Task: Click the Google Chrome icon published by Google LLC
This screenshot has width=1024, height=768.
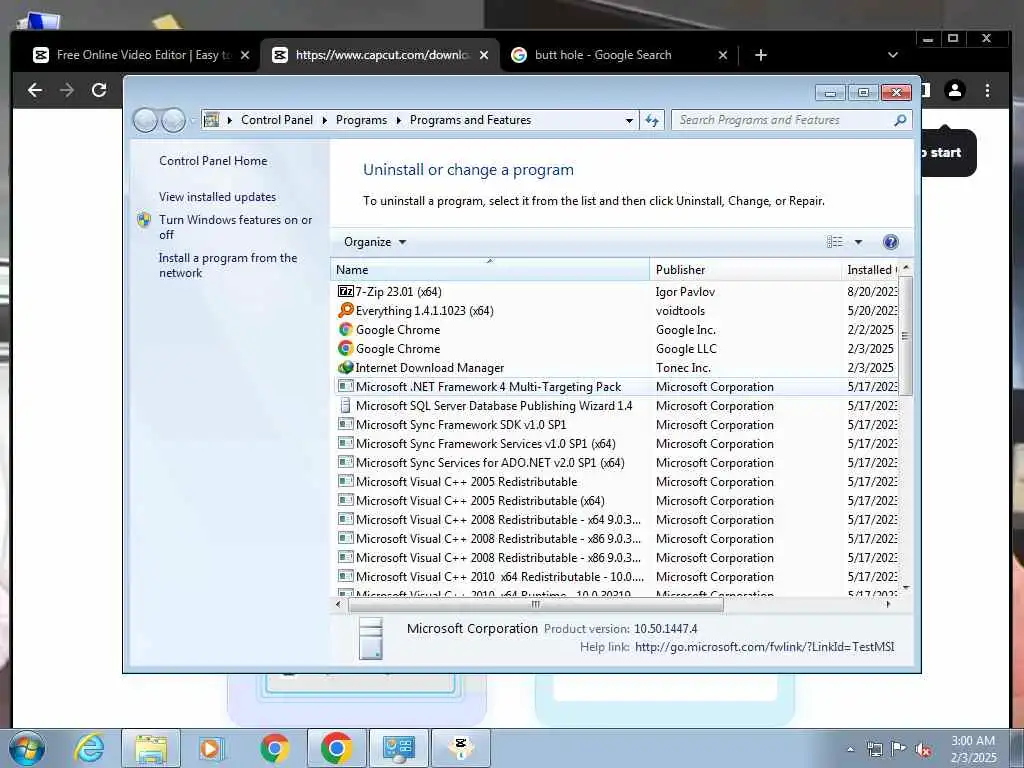Action: click(345, 348)
